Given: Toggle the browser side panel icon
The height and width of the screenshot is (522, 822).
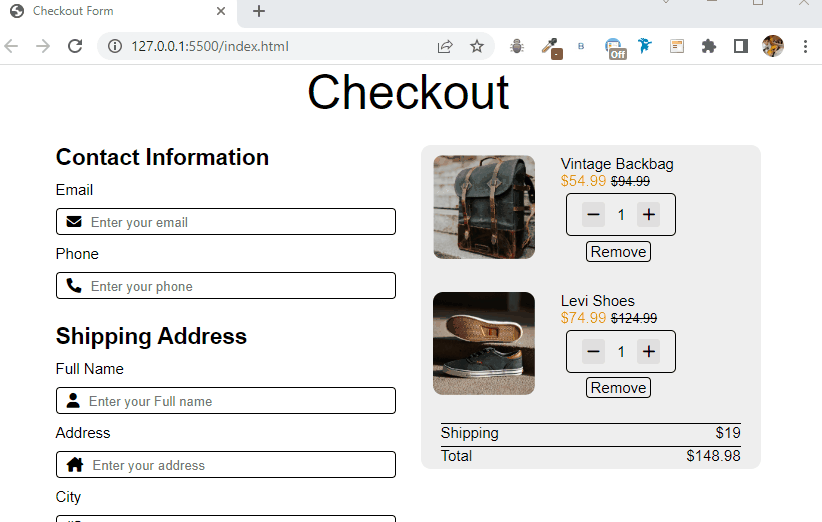Looking at the screenshot, I should tap(741, 46).
